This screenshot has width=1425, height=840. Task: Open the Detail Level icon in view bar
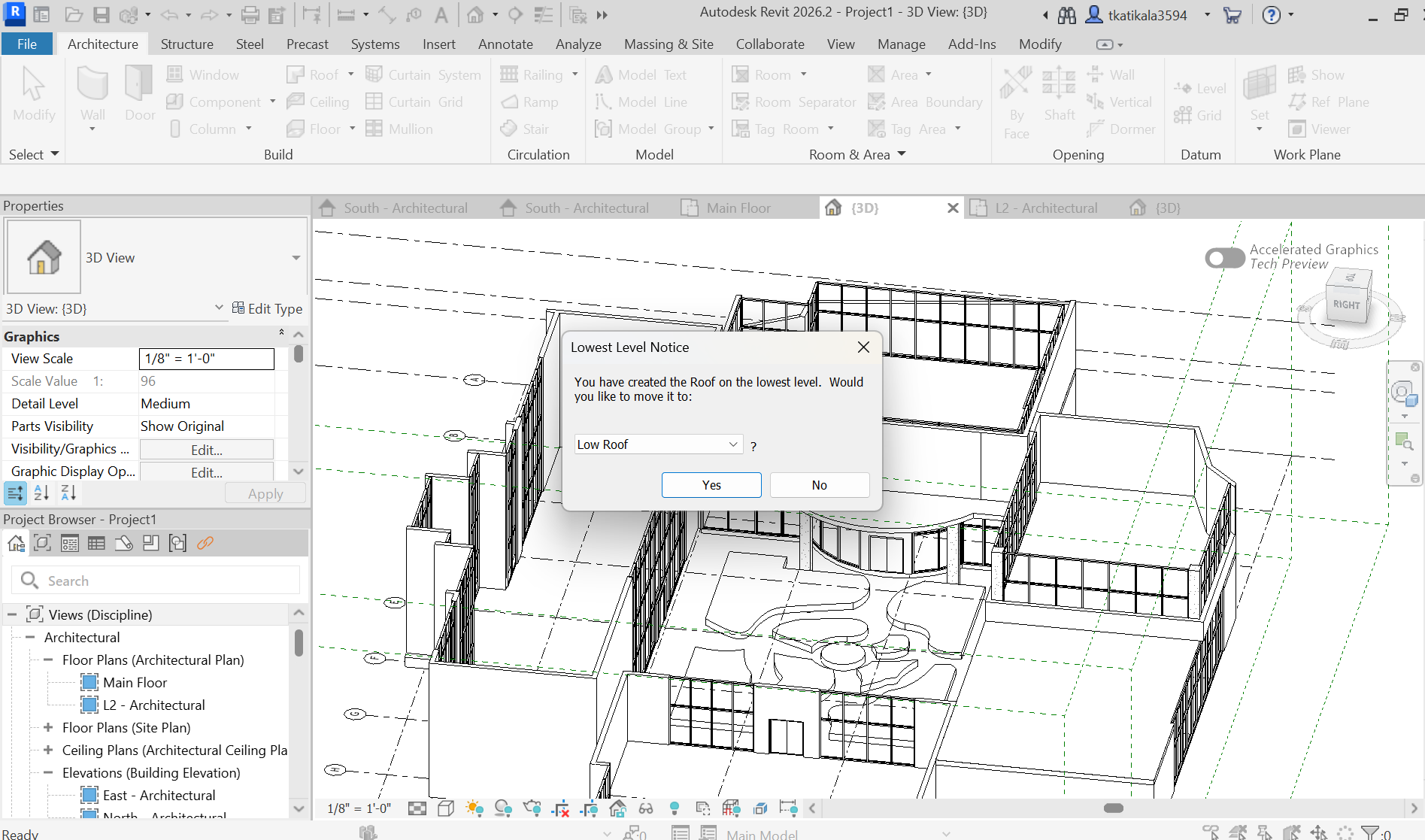(417, 808)
